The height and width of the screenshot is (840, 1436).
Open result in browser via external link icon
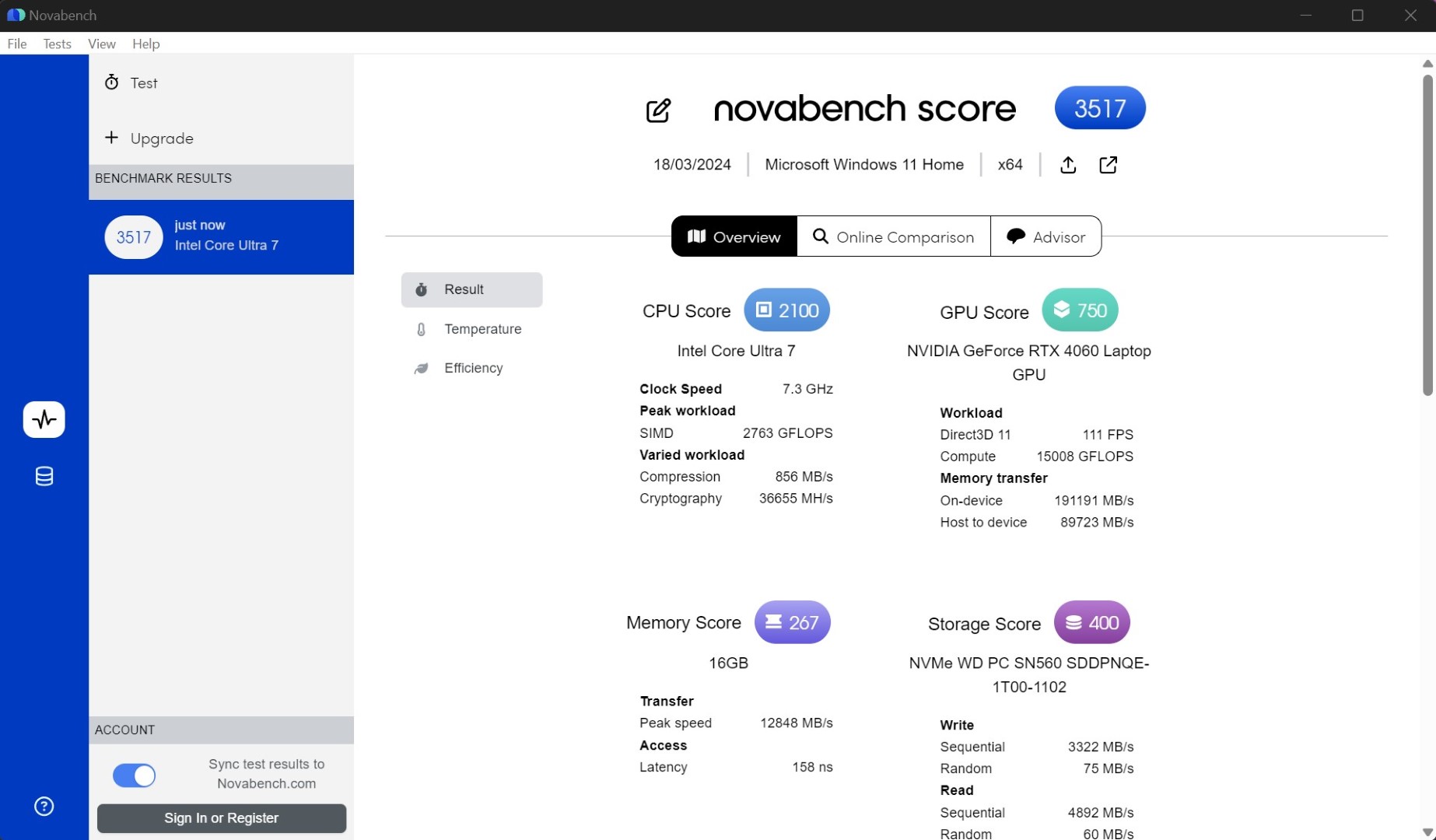coord(1108,165)
